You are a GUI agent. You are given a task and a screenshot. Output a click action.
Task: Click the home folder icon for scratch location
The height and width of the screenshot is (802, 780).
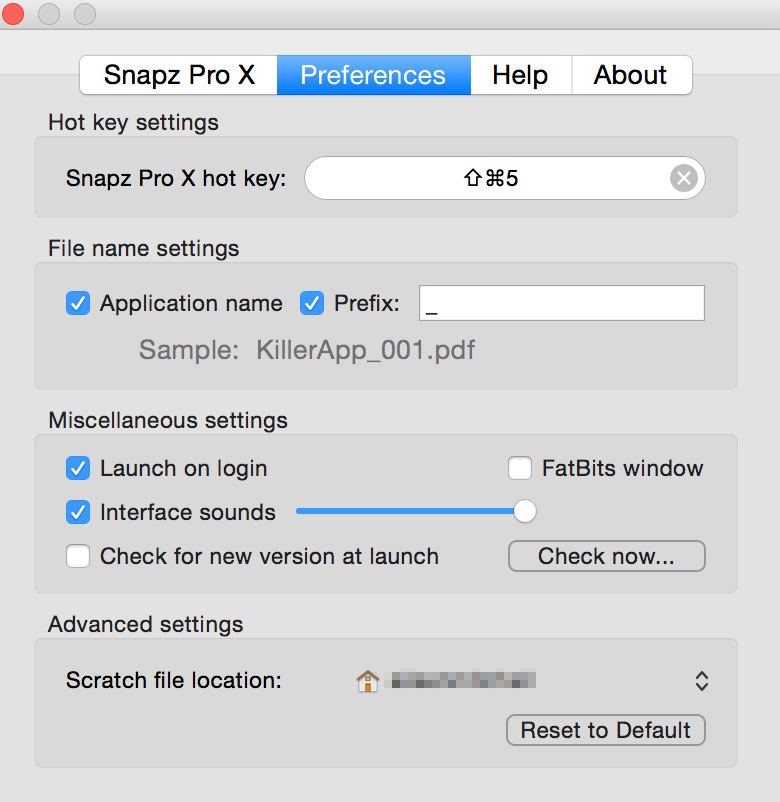[368, 681]
